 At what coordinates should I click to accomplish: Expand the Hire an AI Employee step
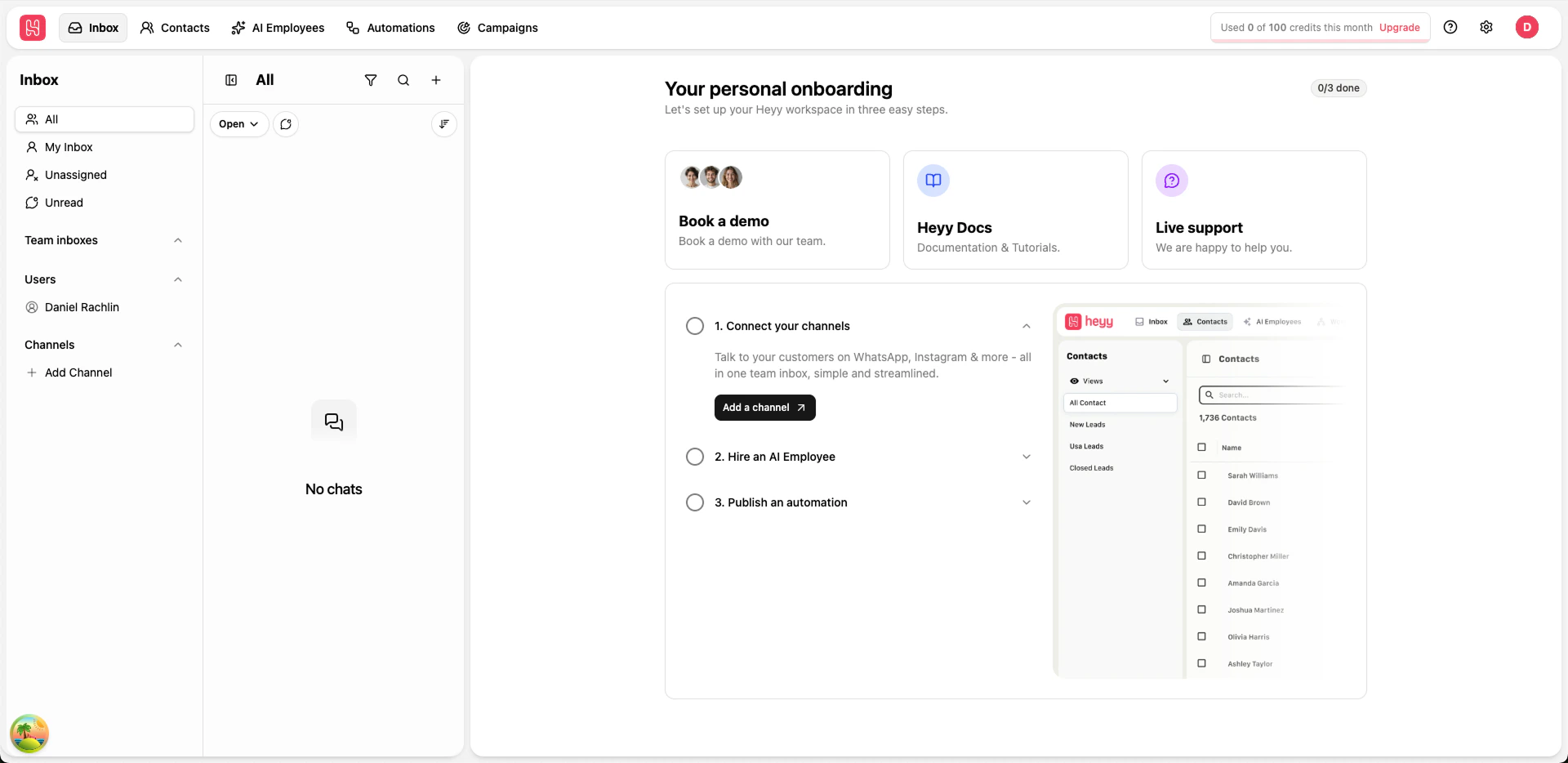[x=1027, y=457]
